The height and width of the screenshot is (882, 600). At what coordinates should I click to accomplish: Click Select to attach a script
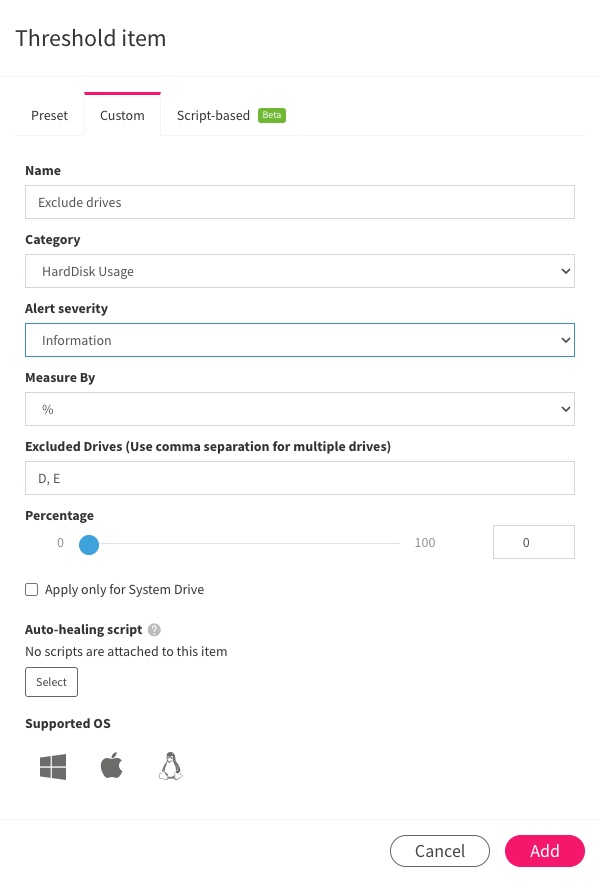point(51,682)
